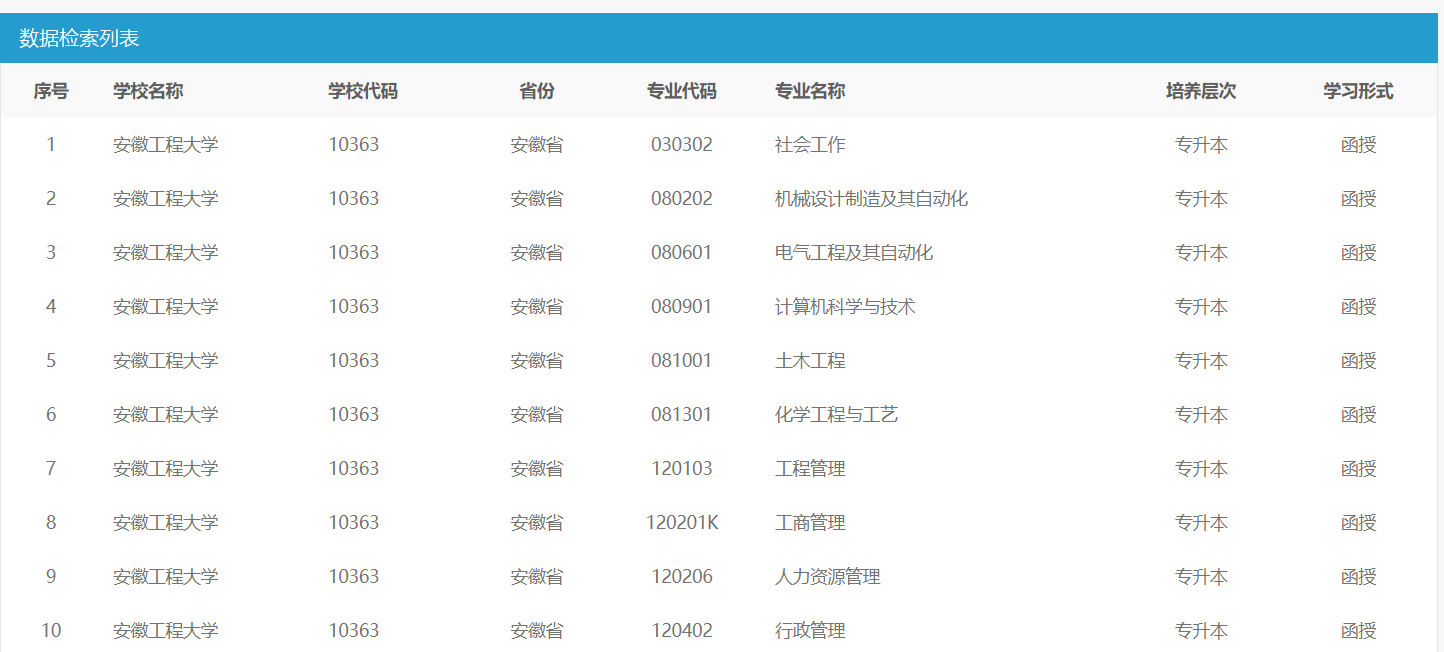1444x652 pixels.
Task: Click the 学习形式 column header
Action: tap(1358, 91)
